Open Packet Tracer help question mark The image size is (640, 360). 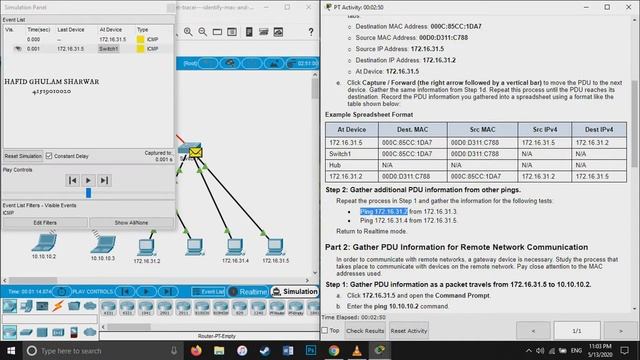pyautogui.click(x=311, y=32)
